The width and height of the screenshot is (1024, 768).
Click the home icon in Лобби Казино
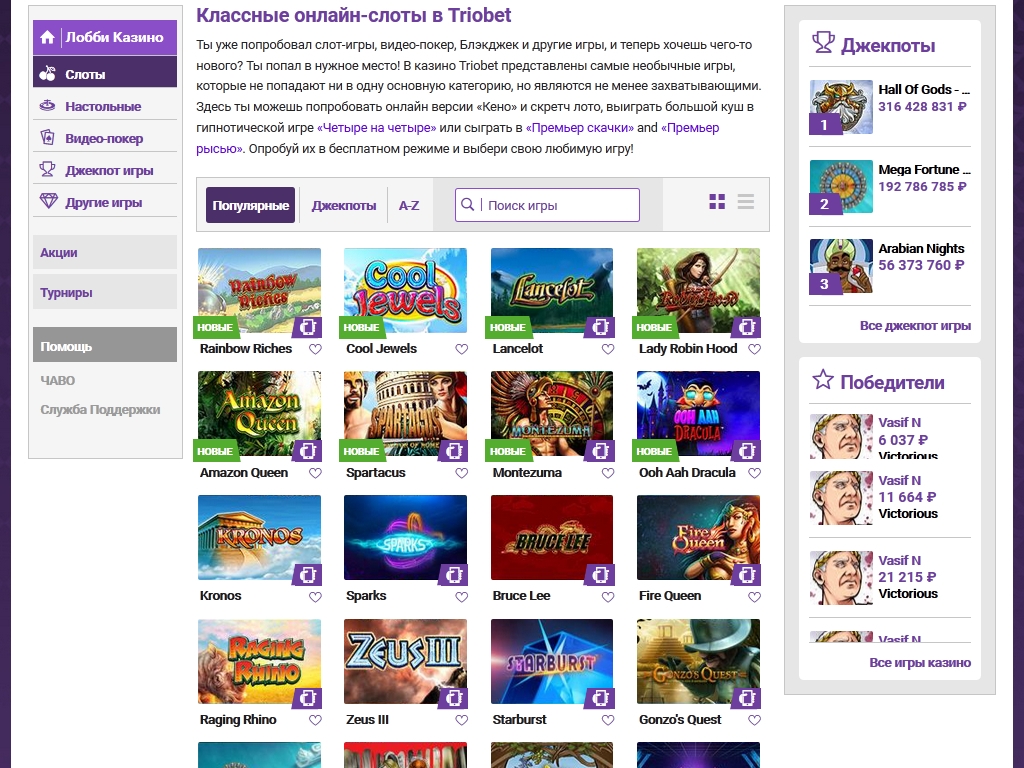tap(47, 38)
